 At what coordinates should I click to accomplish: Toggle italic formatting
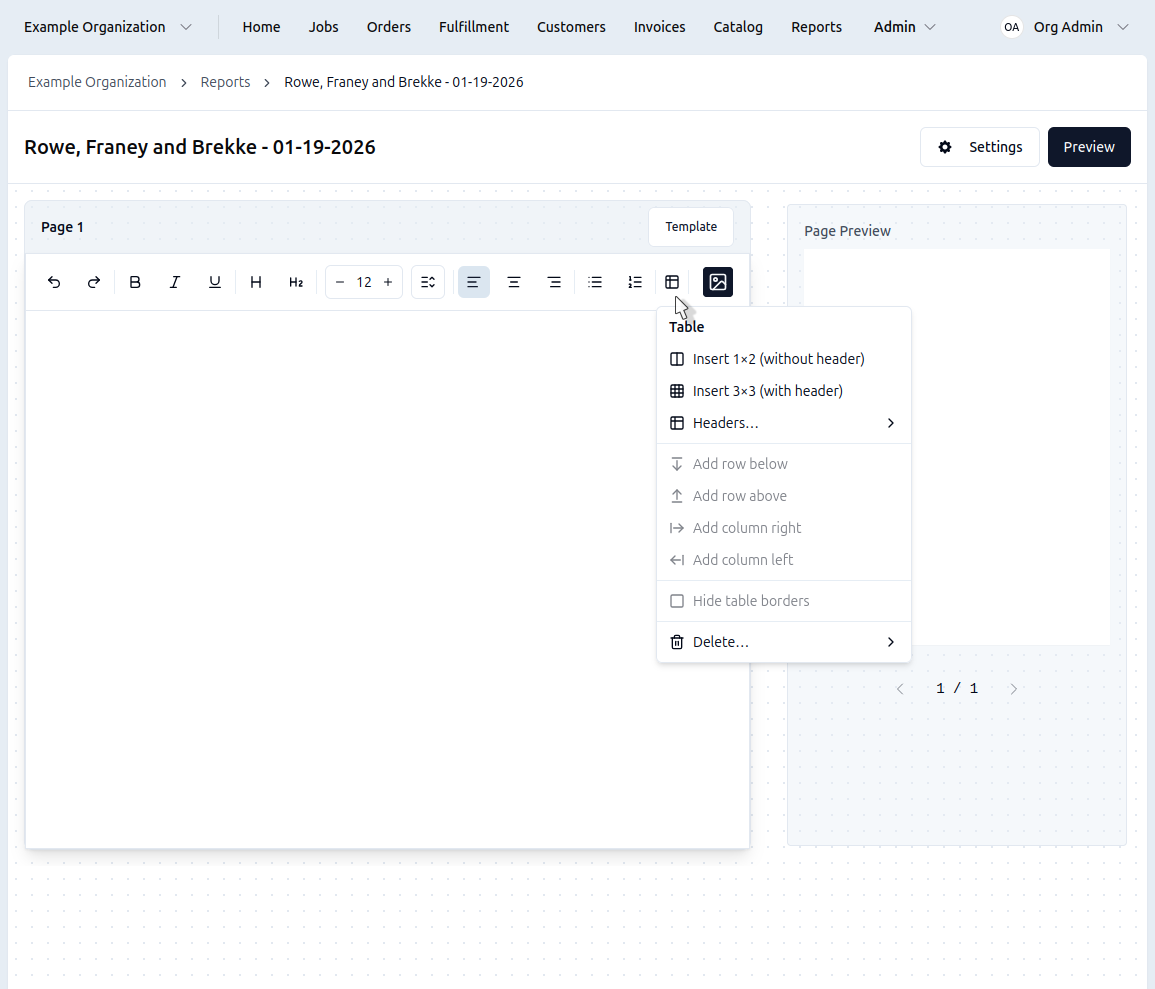[175, 282]
